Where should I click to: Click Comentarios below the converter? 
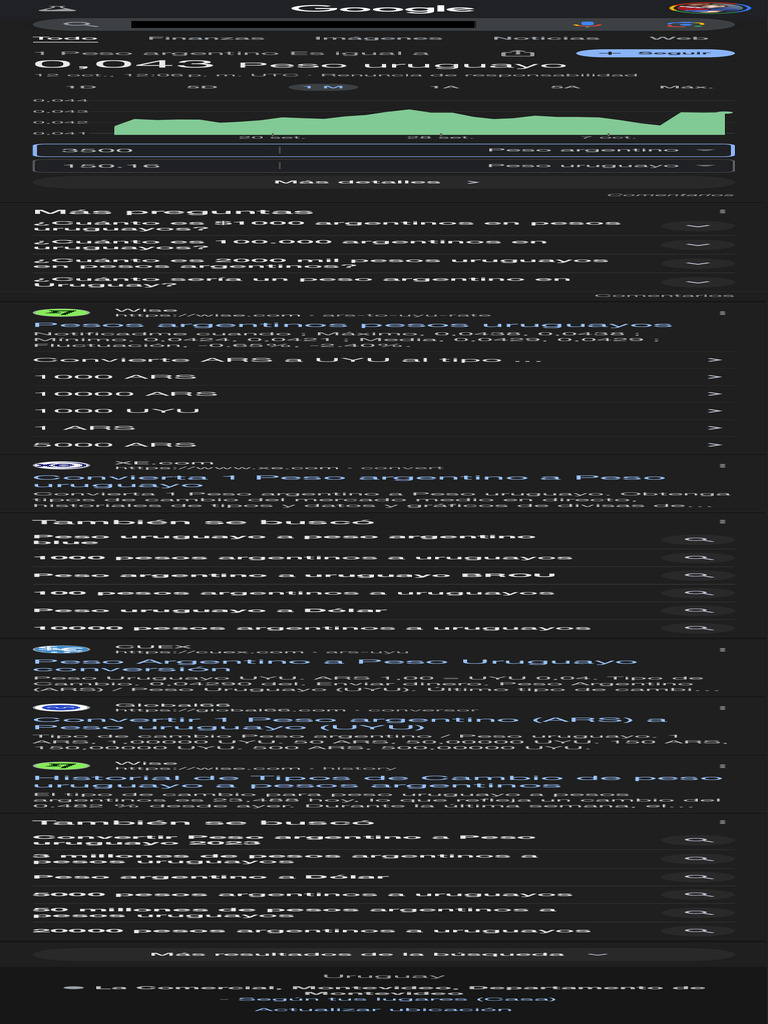click(670, 195)
